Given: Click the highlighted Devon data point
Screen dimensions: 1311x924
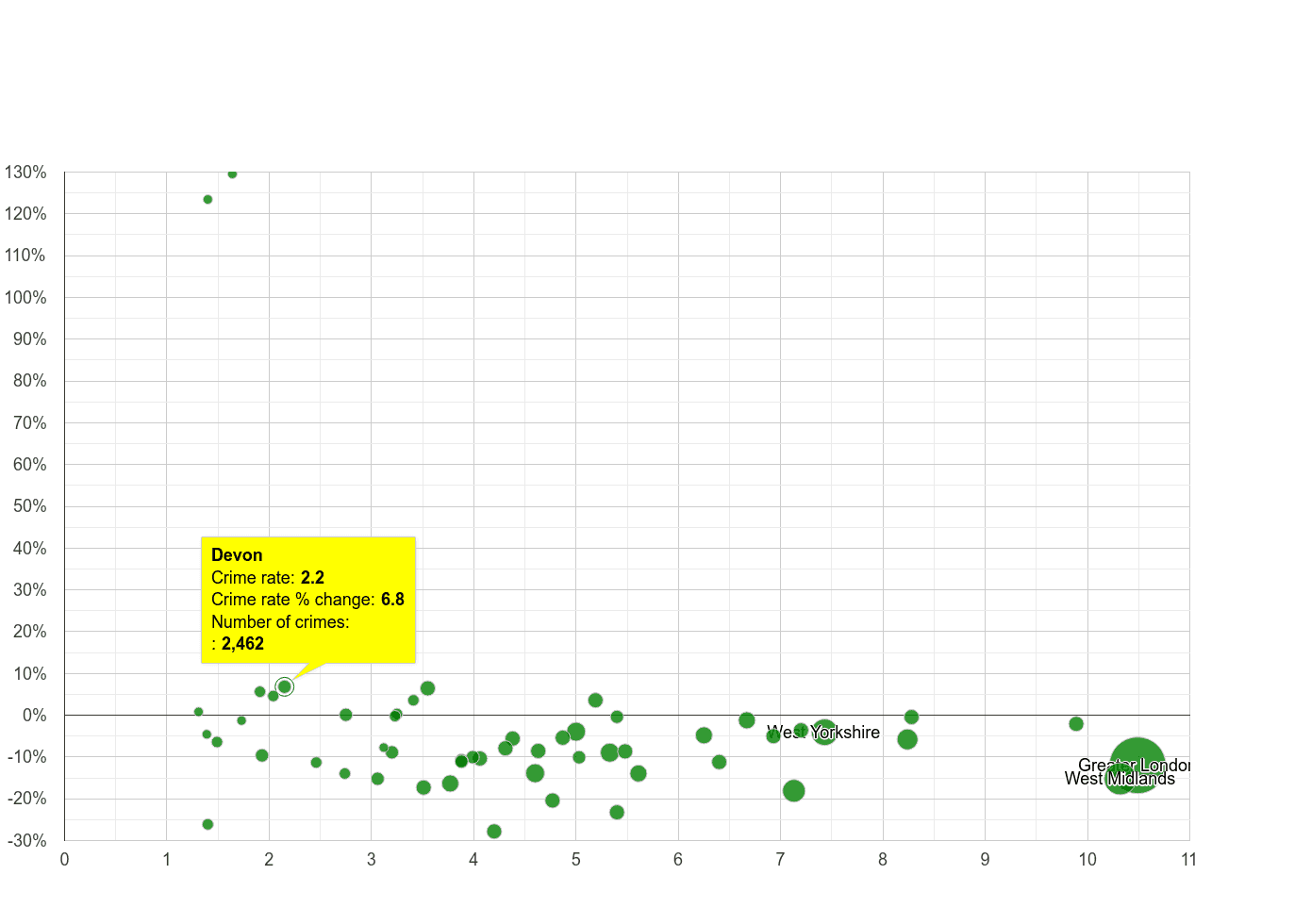Looking at the screenshot, I should [285, 686].
